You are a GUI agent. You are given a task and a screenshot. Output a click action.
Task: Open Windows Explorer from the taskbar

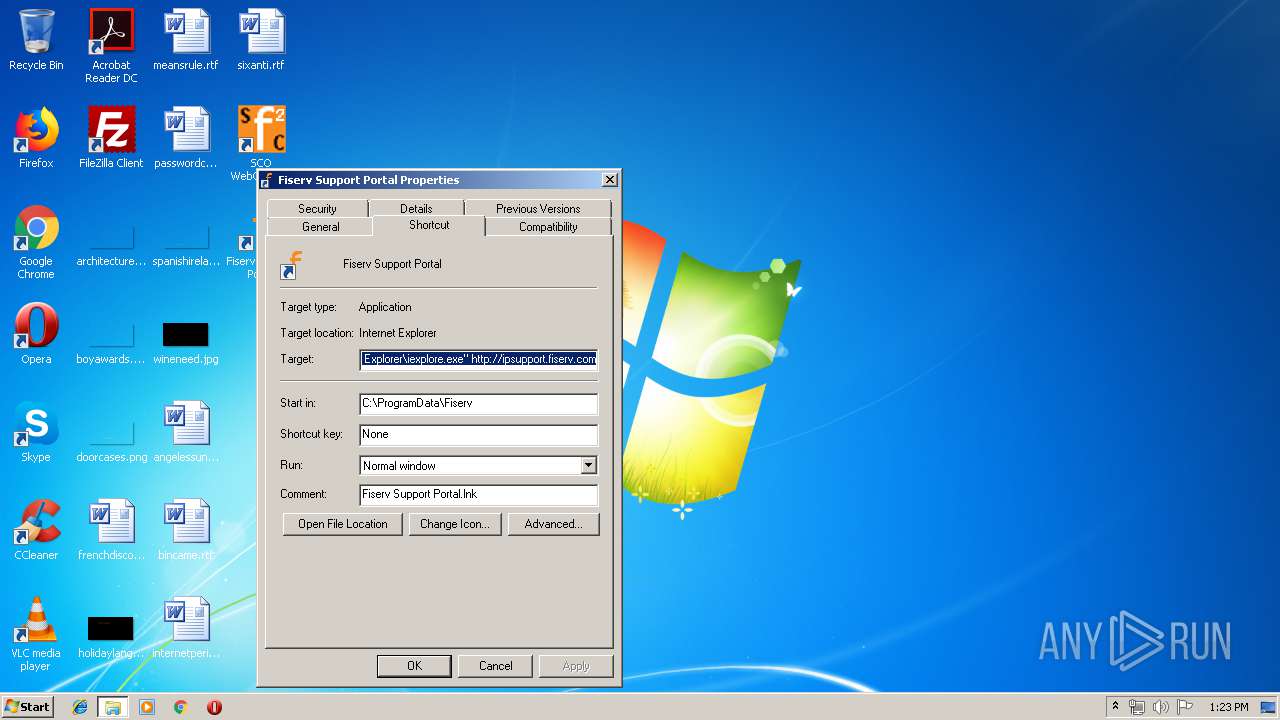point(113,707)
